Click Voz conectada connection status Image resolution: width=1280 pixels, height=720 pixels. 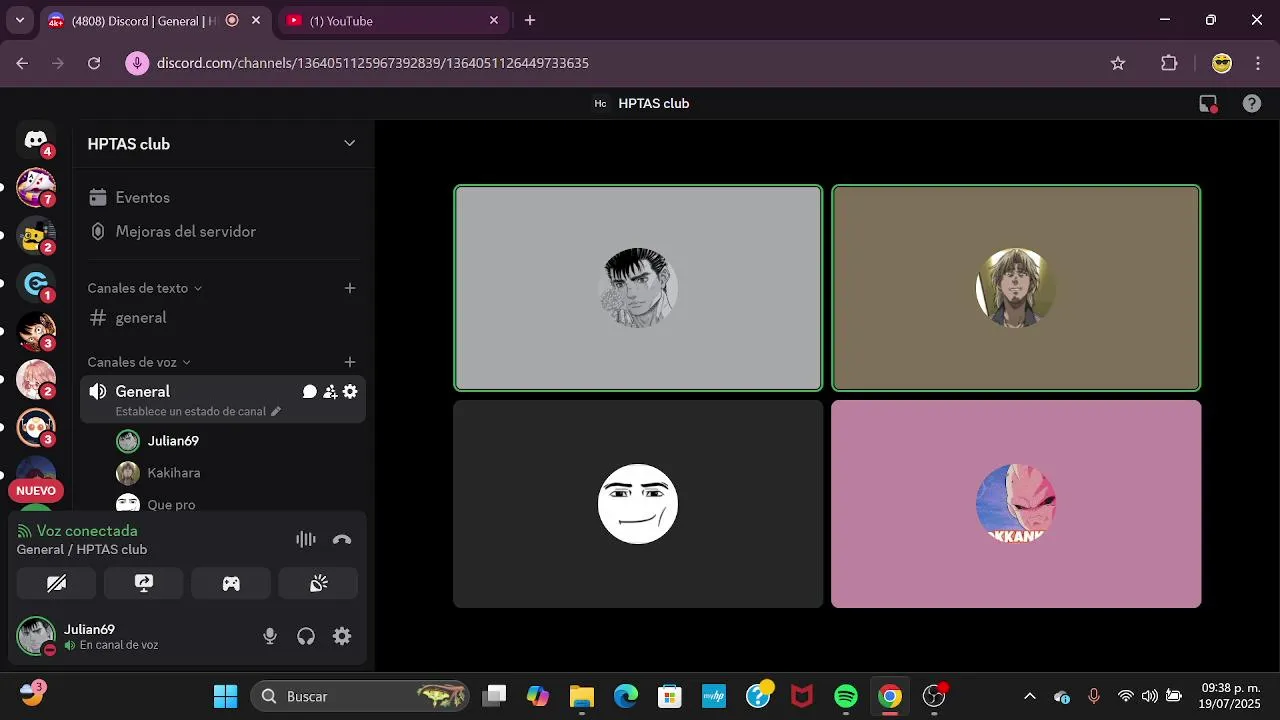(87, 531)
